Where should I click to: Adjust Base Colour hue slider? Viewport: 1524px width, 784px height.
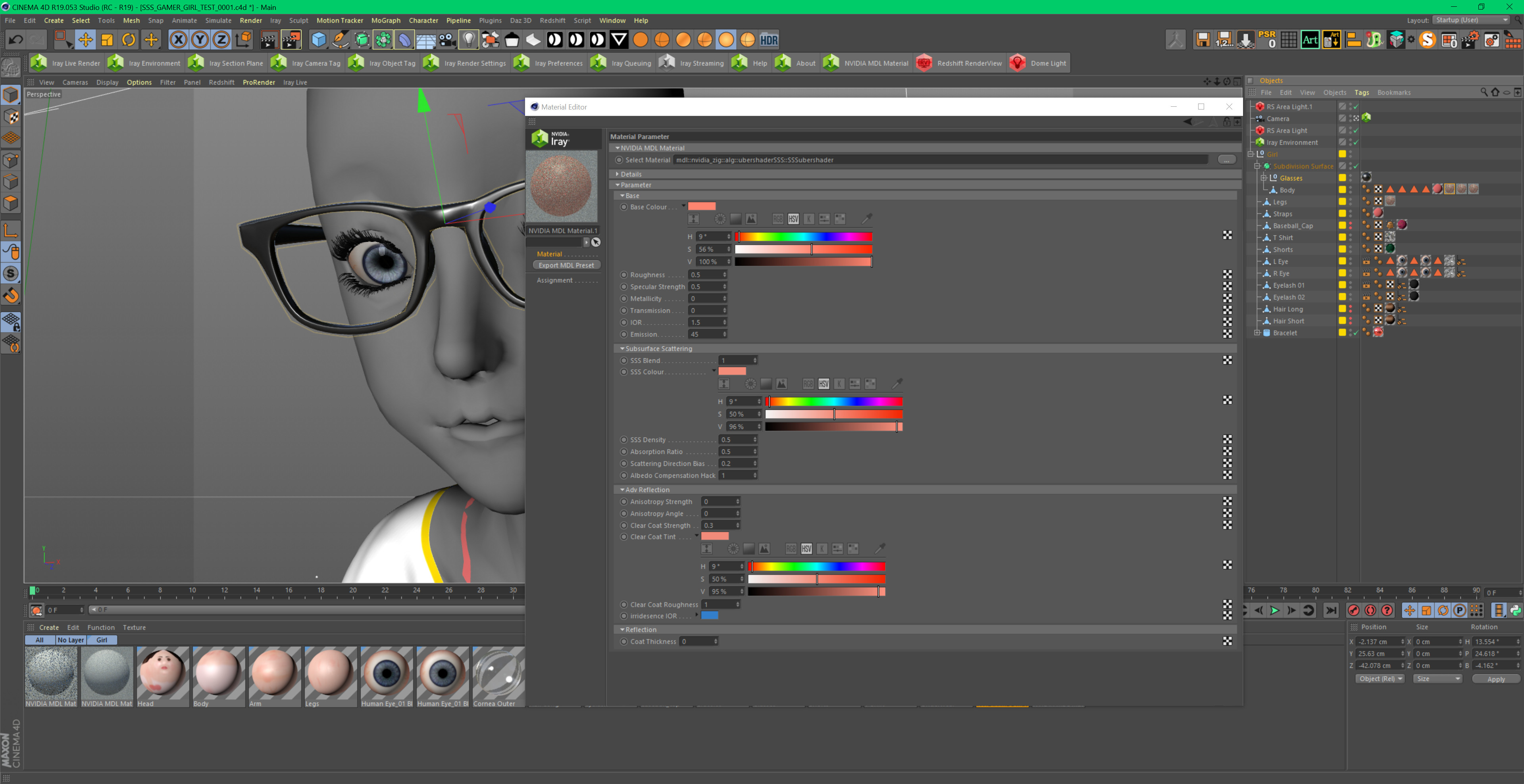(803, 236)
